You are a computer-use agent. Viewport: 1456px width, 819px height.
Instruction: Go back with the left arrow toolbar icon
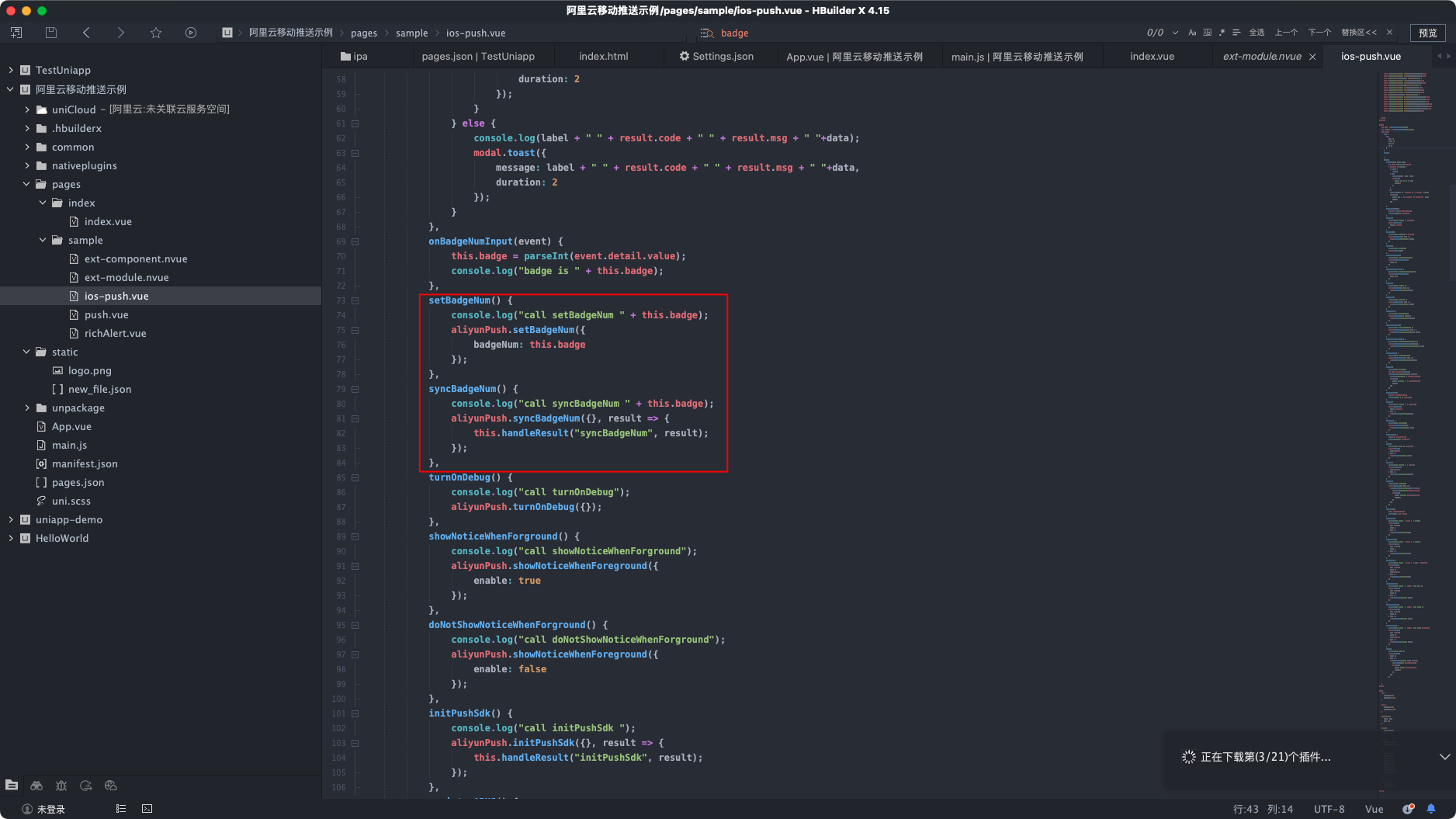pos(86,33)
